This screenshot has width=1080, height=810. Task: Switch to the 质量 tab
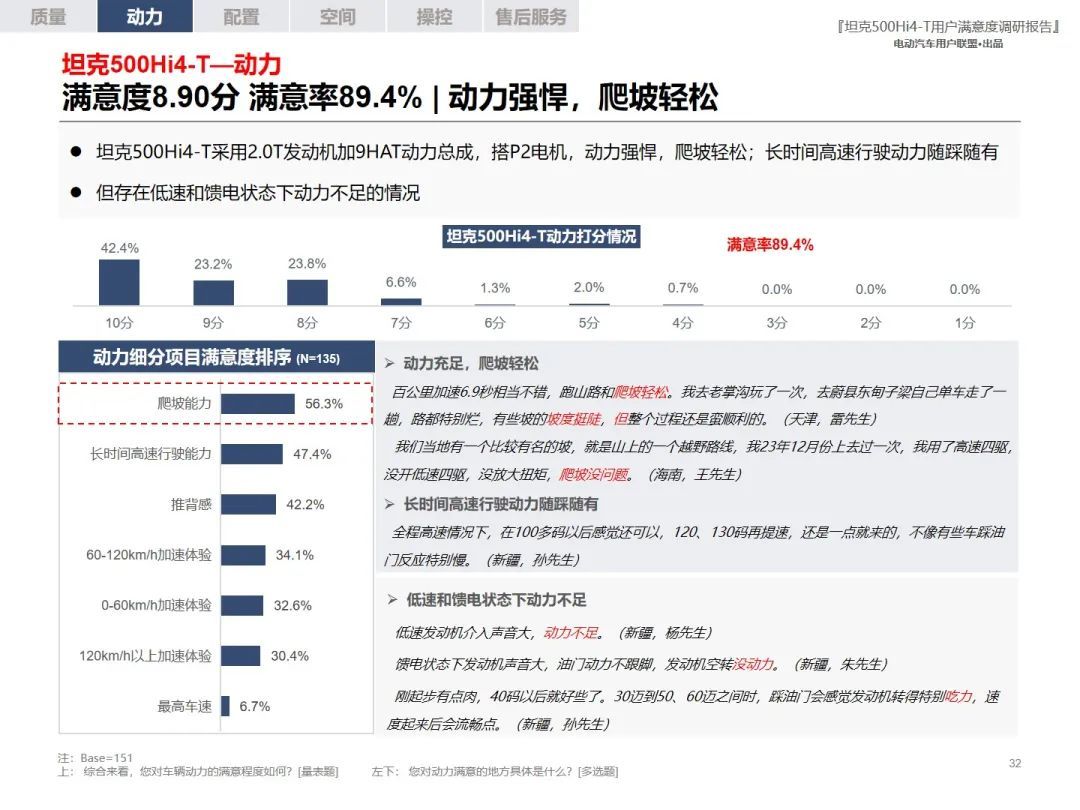[x=48, y=16]
